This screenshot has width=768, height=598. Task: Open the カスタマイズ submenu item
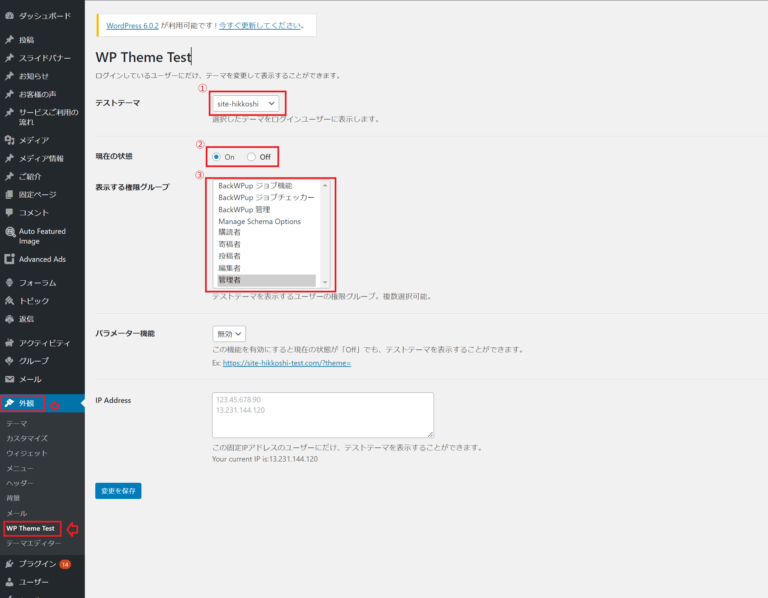tap(25, 438)
